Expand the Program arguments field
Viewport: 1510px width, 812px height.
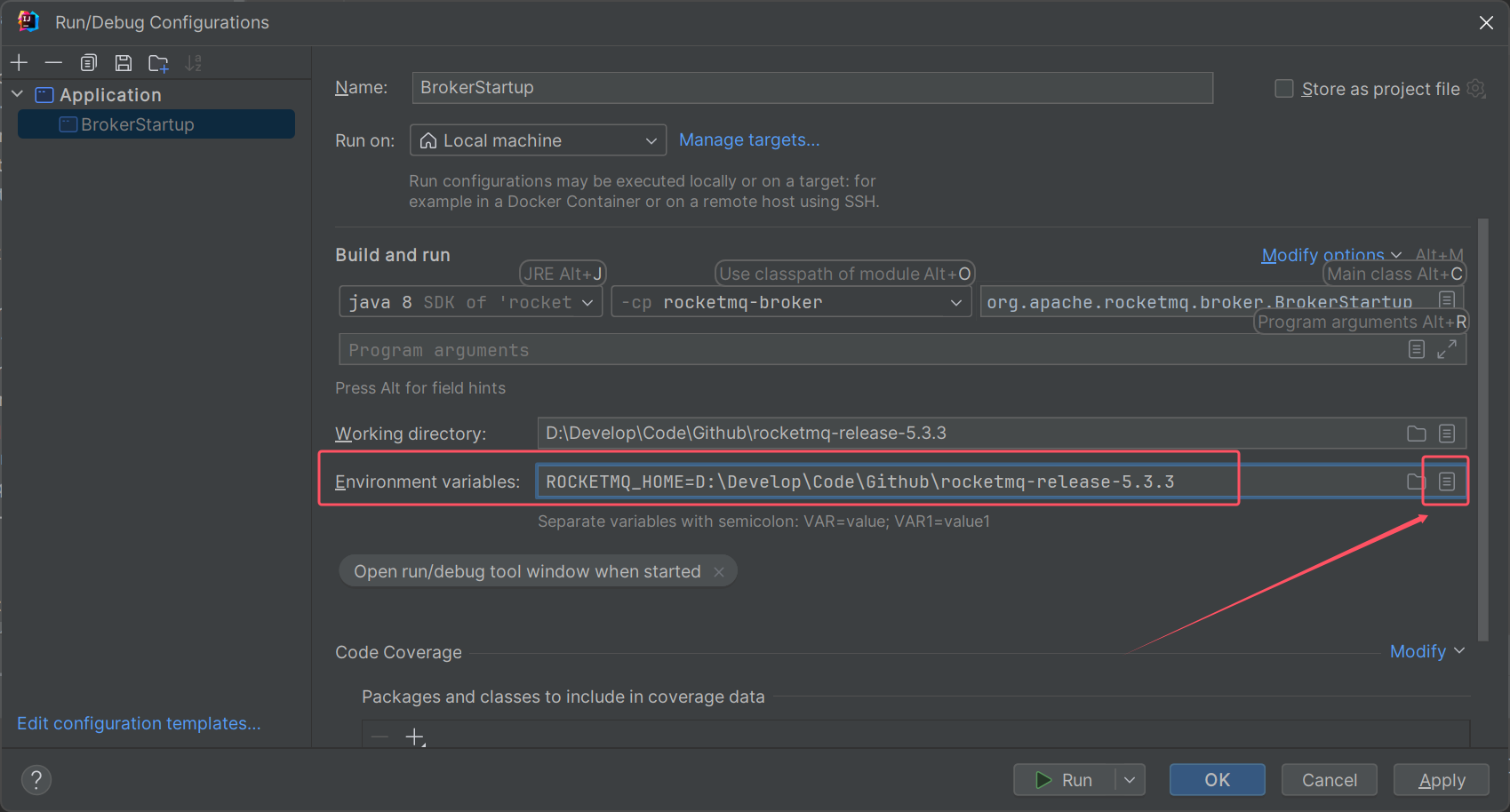[1447, 349]
